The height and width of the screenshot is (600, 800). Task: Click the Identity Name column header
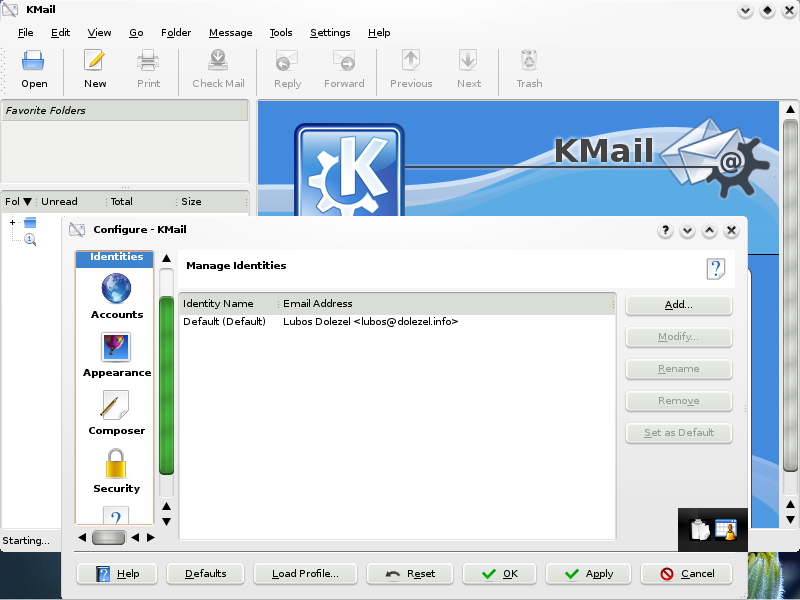229,304
